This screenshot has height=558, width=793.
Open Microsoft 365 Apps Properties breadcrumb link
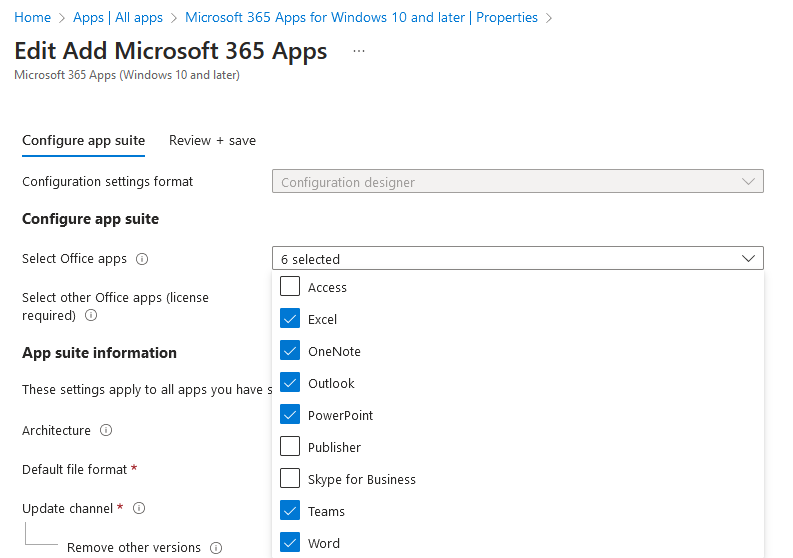click(361, 17)
